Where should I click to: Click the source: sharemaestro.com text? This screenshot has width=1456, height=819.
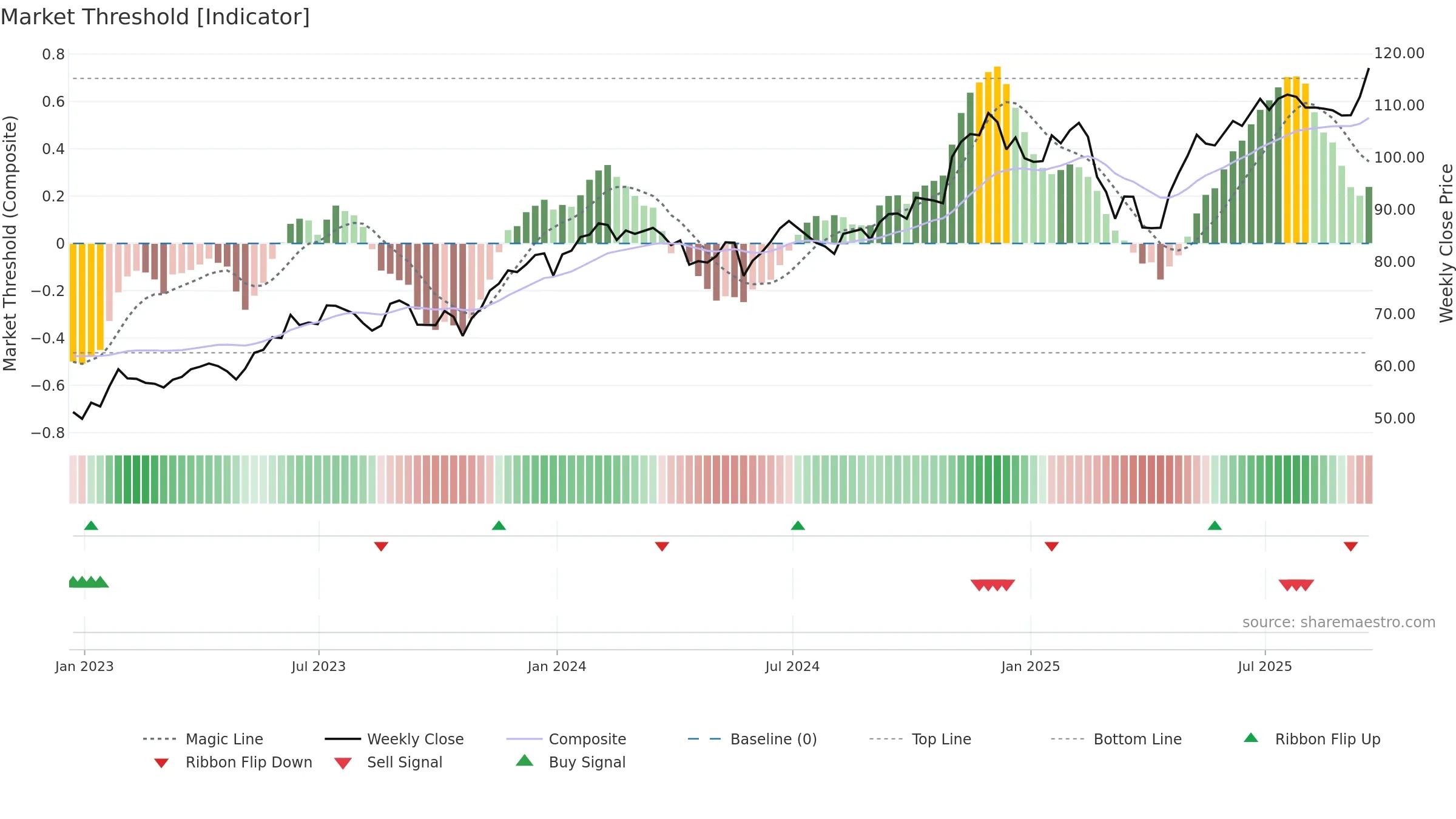1339,622
